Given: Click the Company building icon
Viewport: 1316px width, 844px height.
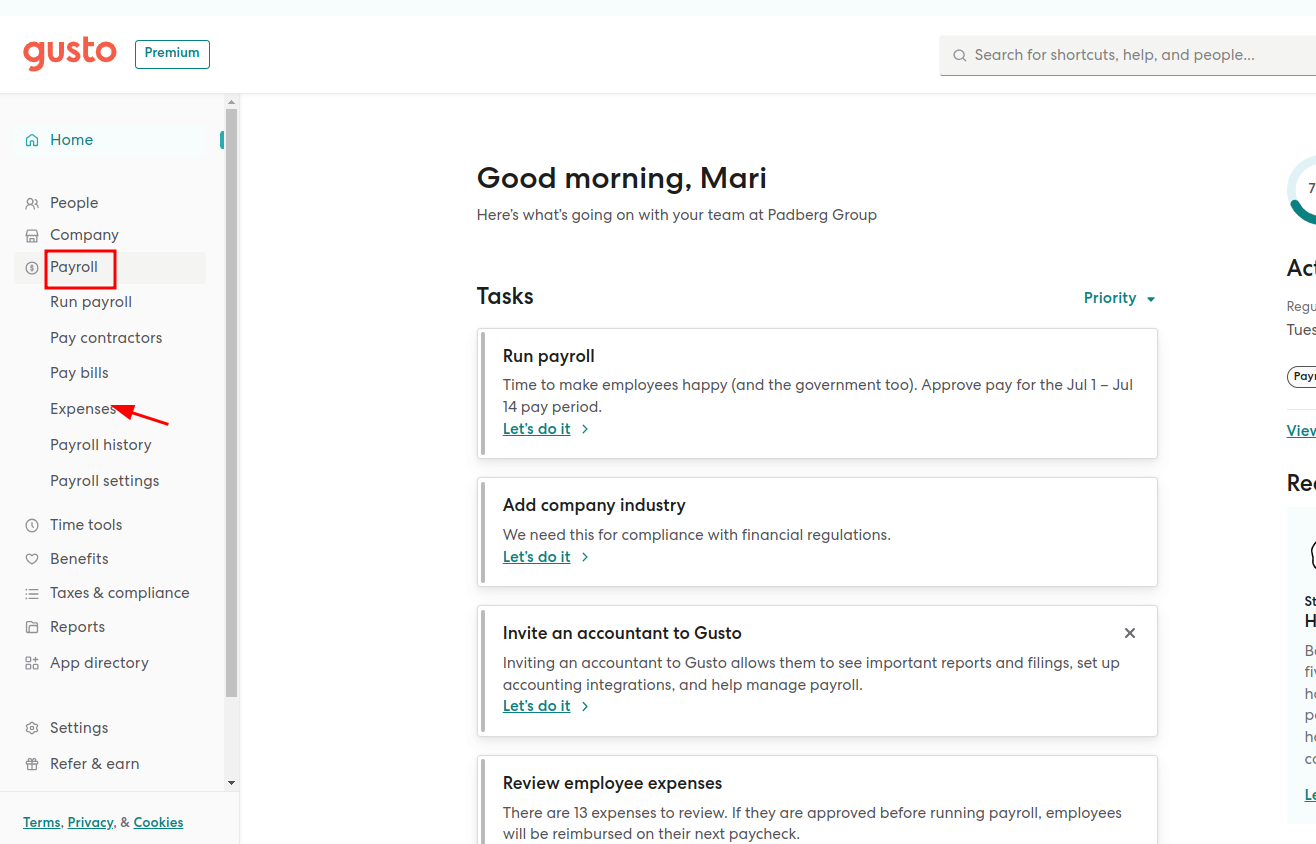Looking at the screenshot, I should click(32, 235).
